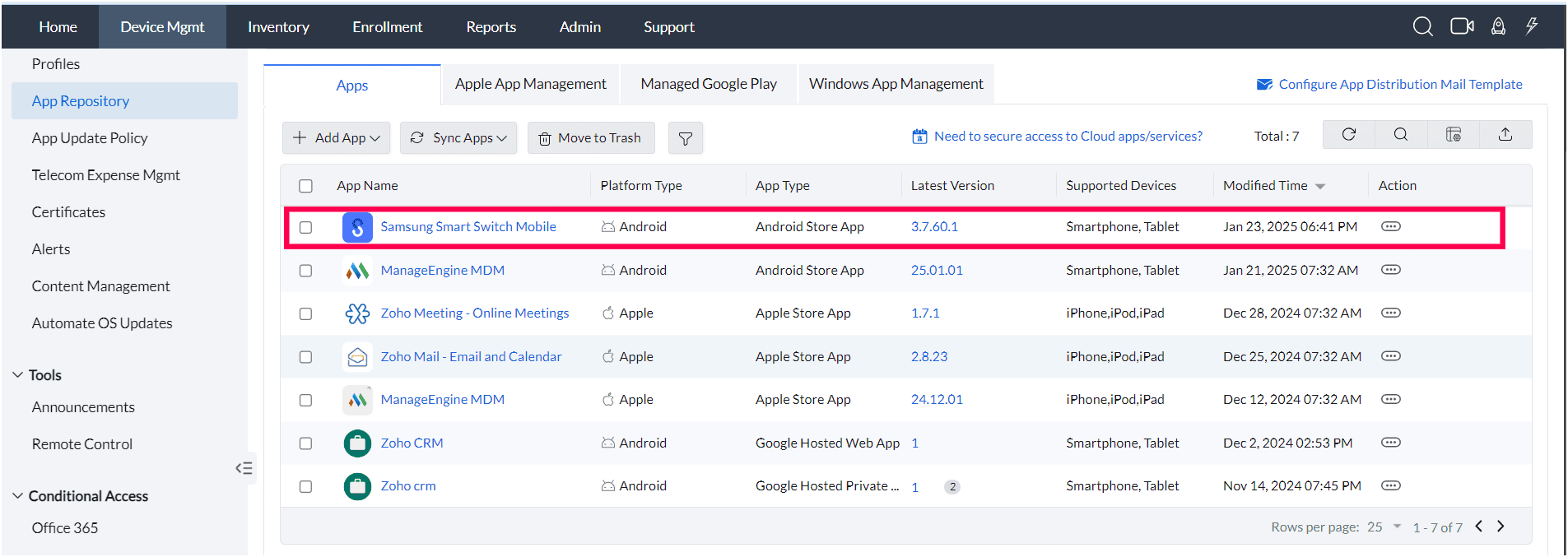Click the column chooser settings icon
Screen dimensions: 1568x557
pos(1453,135)
